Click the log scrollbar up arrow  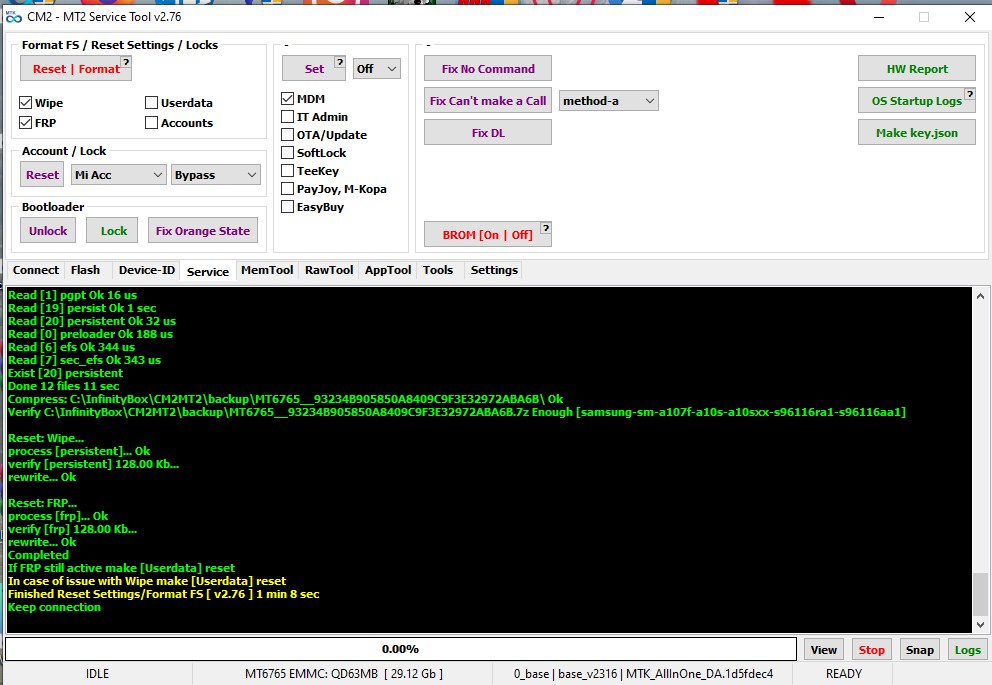point(980,295)
